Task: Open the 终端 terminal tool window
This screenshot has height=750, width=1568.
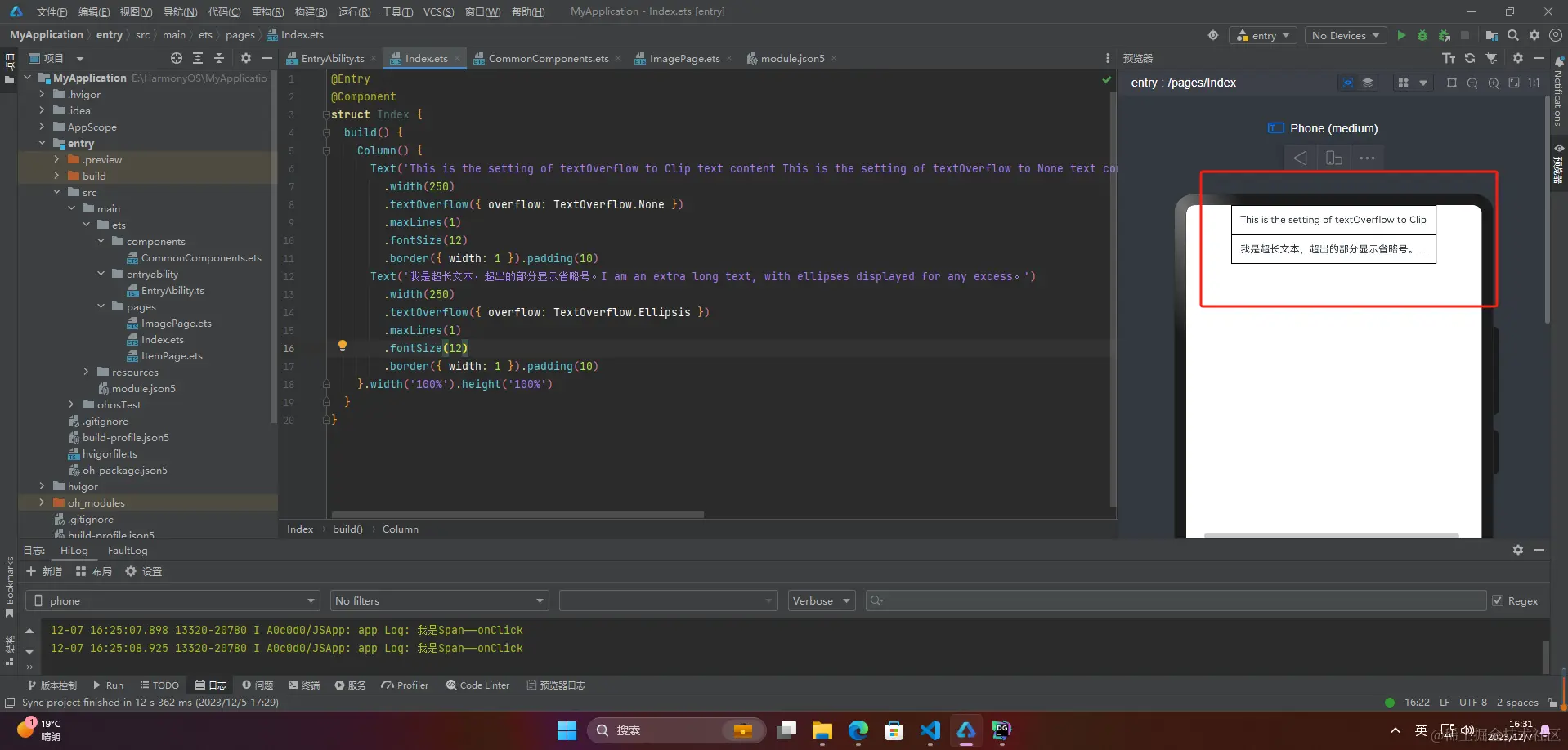Action: coord(303,685)
